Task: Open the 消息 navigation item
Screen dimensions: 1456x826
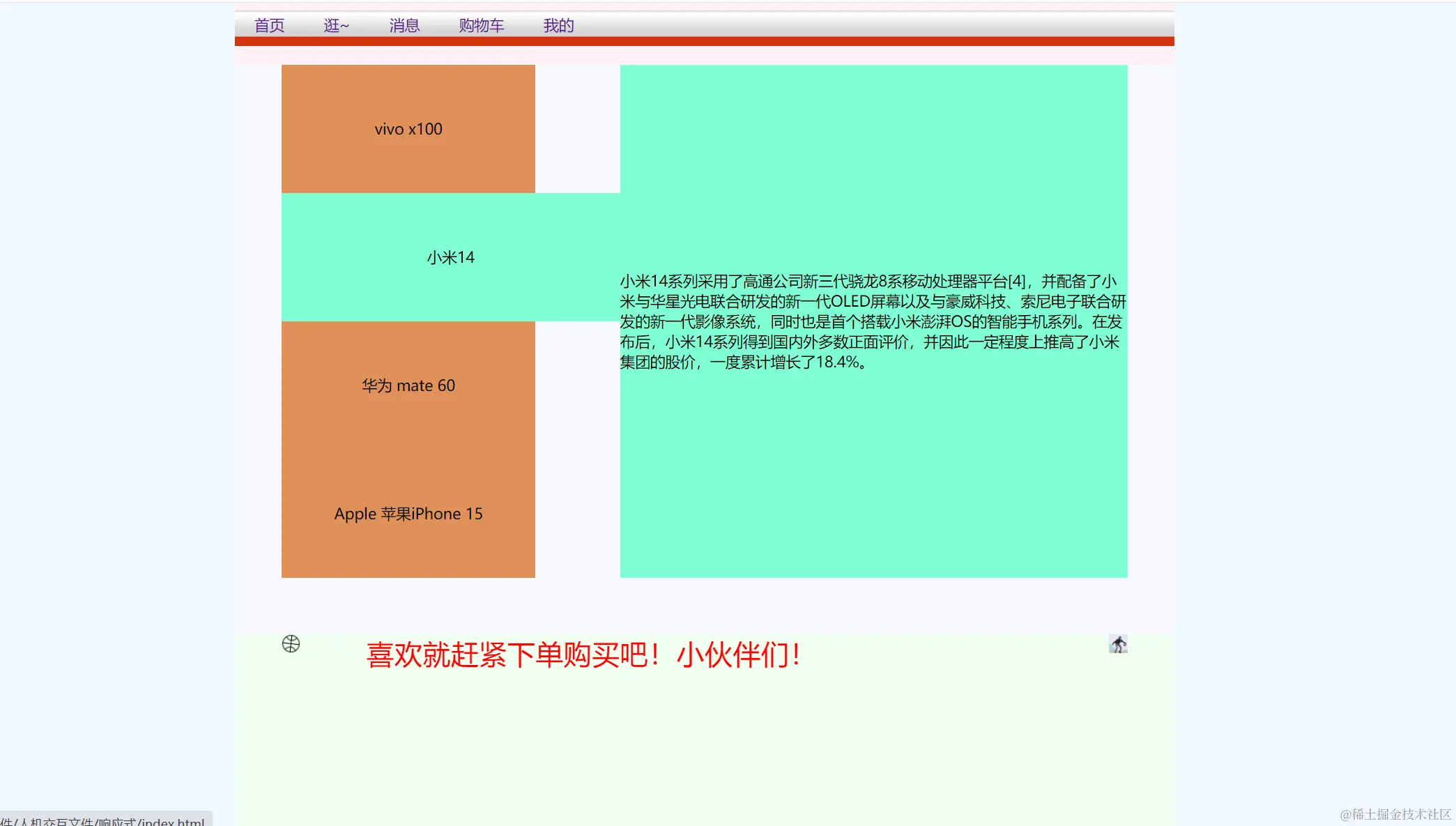Action: pyautogui.click(x=404, y=25)
